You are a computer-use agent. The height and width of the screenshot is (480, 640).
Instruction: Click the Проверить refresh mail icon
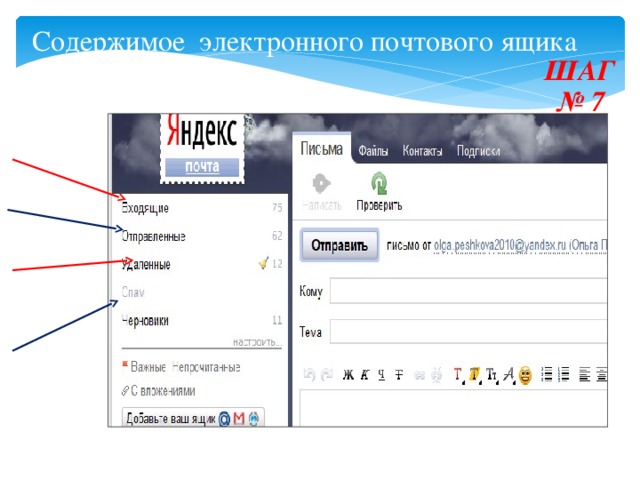click(379, 184)
